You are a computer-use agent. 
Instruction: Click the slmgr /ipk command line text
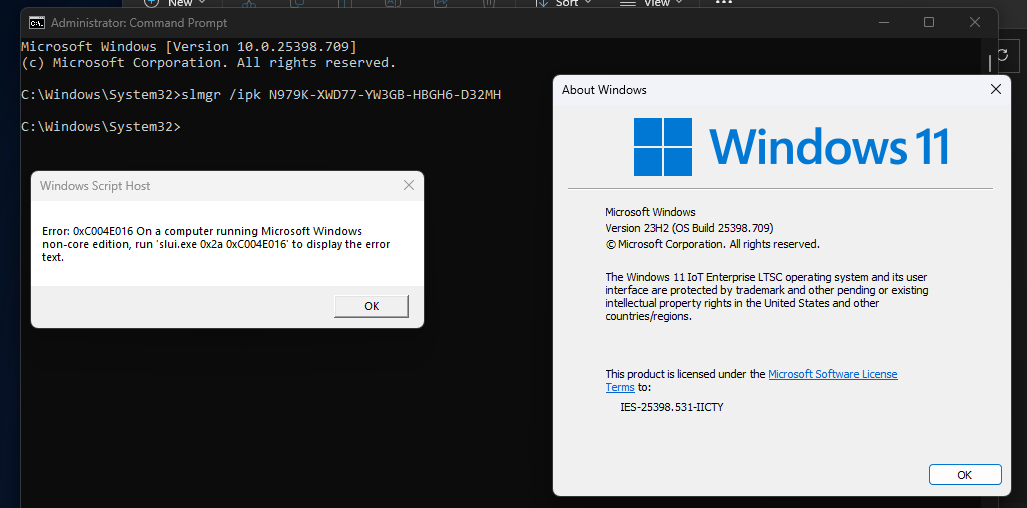[x=341, y=95]
